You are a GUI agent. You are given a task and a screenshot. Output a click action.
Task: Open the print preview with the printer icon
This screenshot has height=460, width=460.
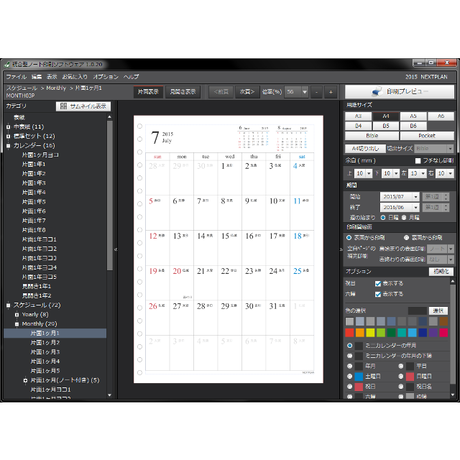point(399,91)
